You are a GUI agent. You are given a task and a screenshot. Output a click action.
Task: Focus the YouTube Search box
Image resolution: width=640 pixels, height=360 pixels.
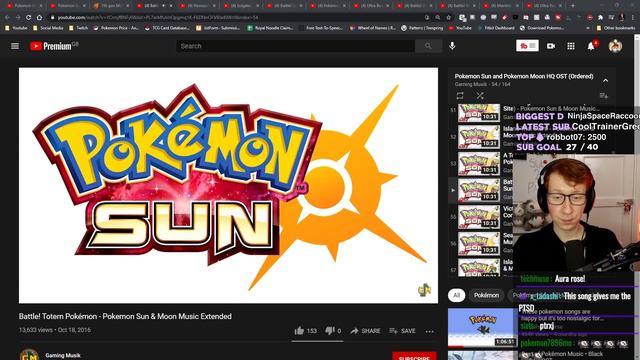pos(296,46)
